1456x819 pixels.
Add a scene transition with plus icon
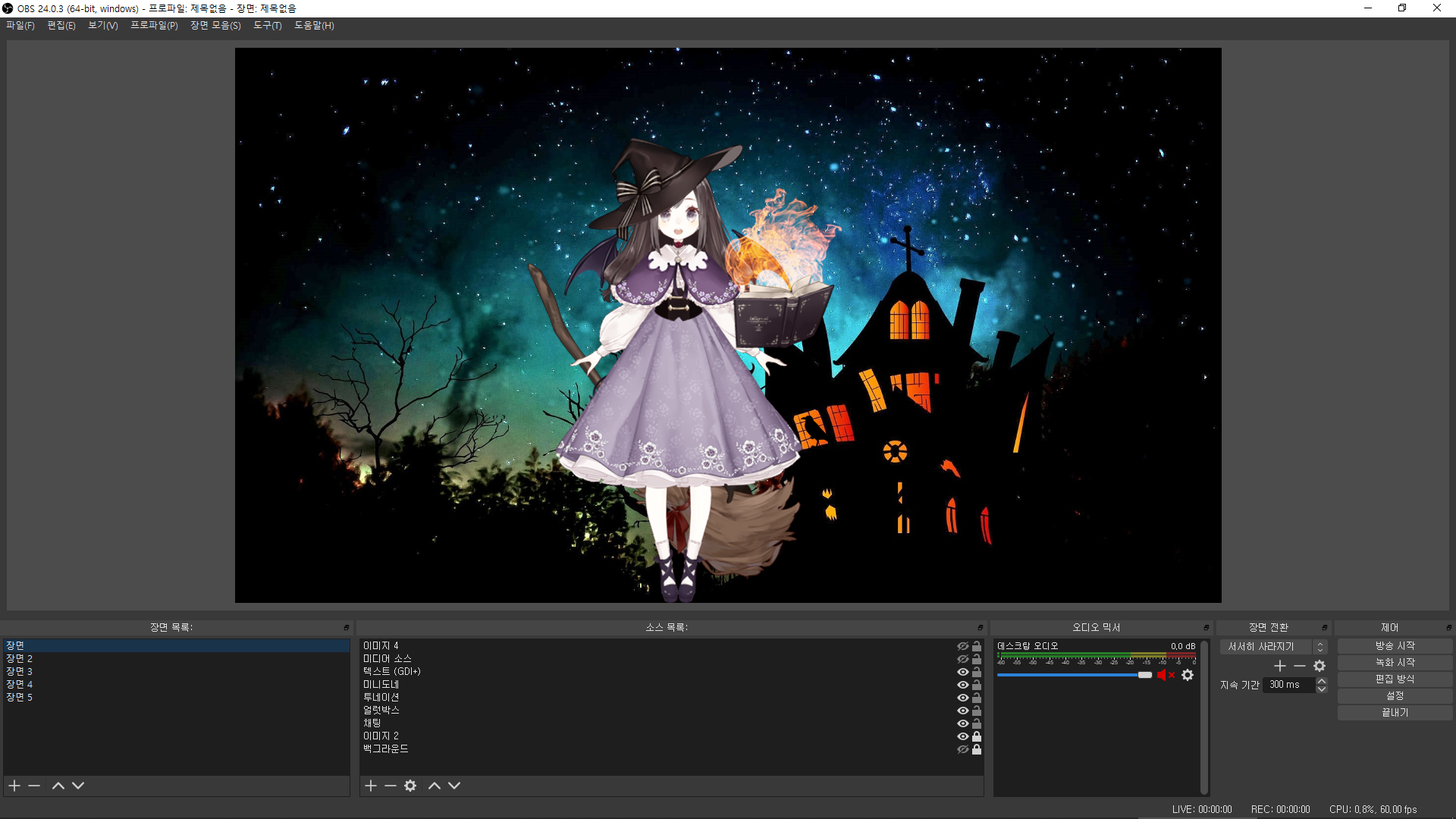point(1280,666)
